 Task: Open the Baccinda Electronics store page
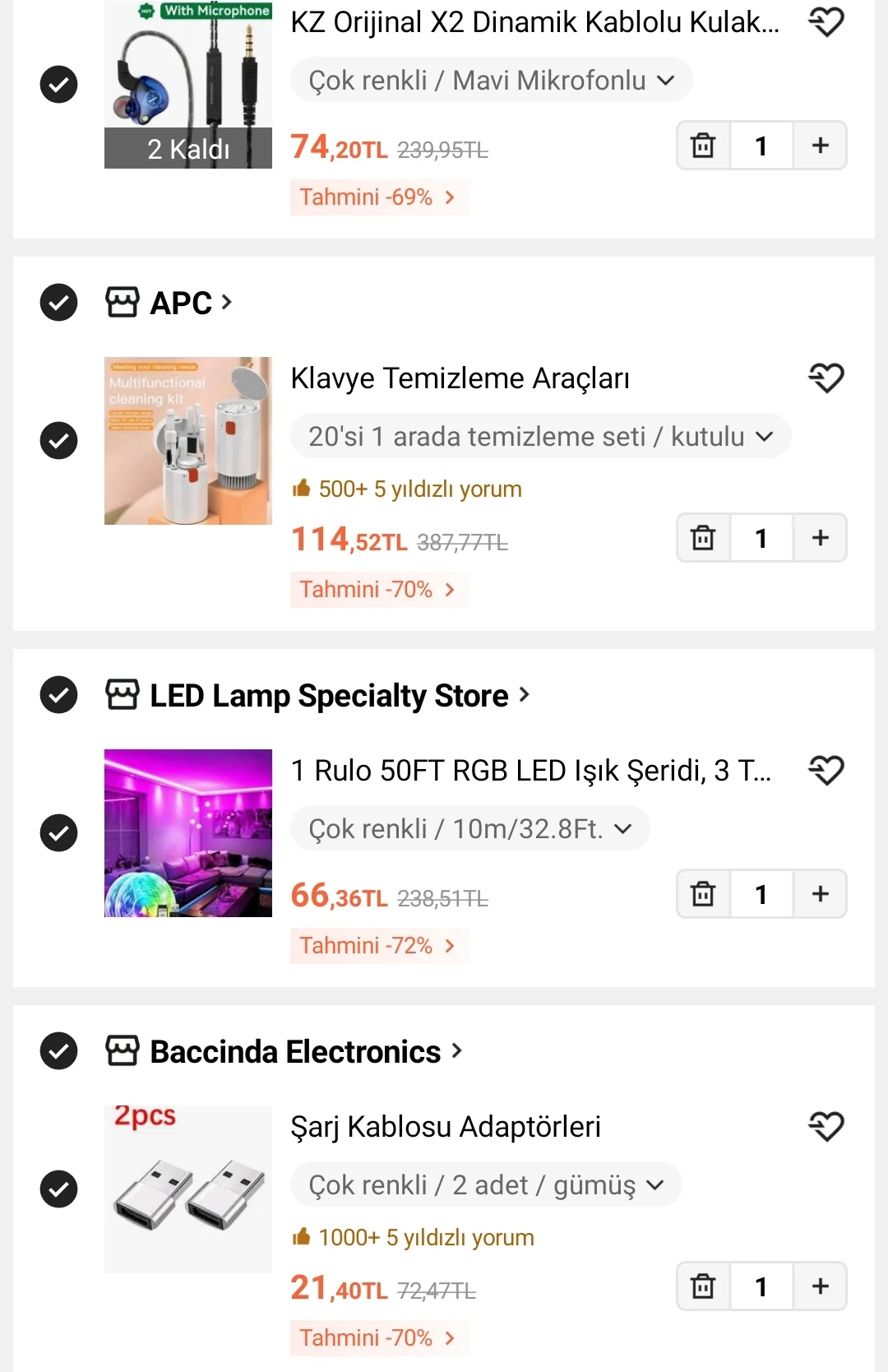(296, 1051)
